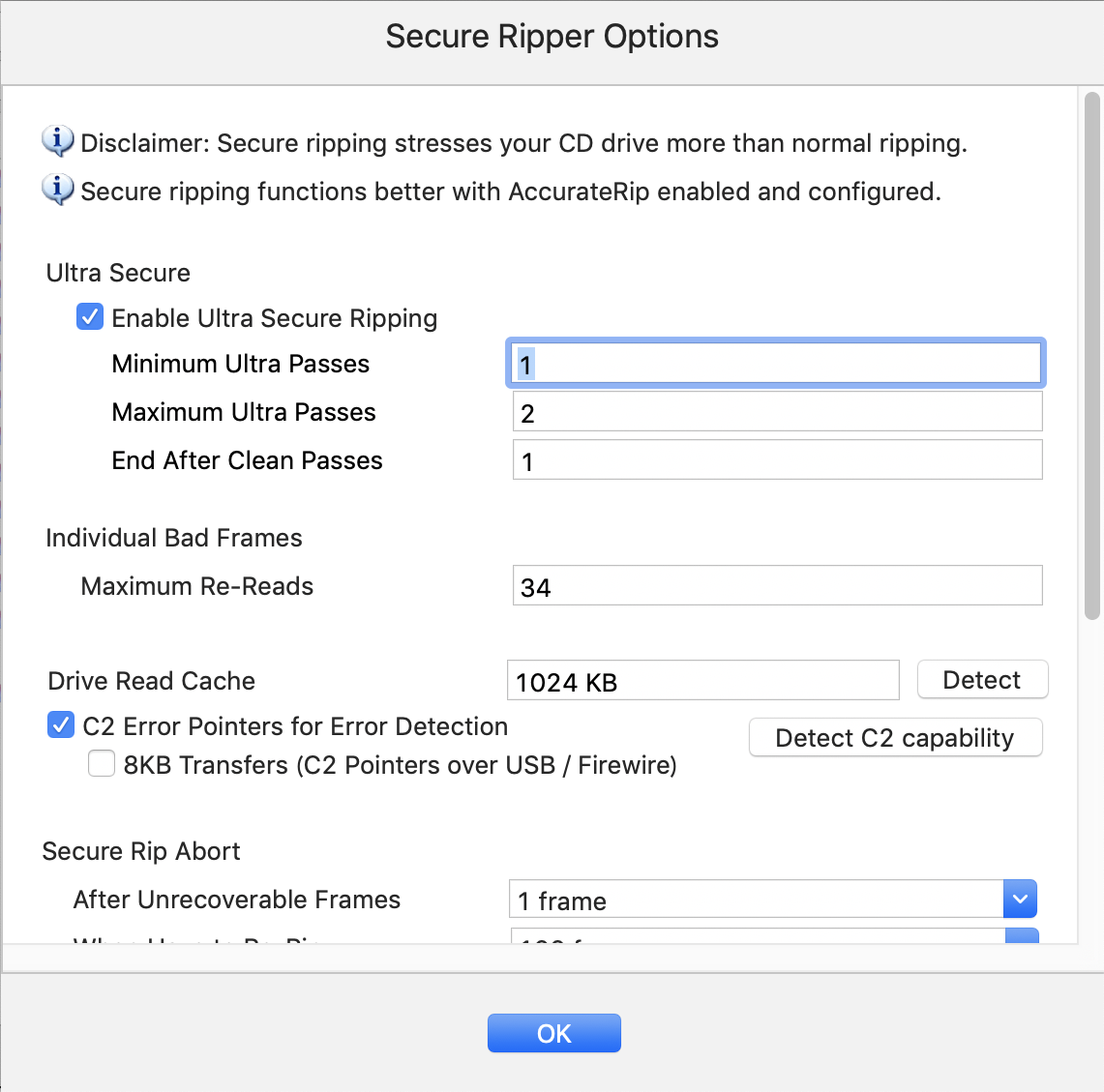The width and height of the screenshot is (1104, 1092).
Task: Focus the Minimum Ultra Passes field
Action: pos(776,363)
